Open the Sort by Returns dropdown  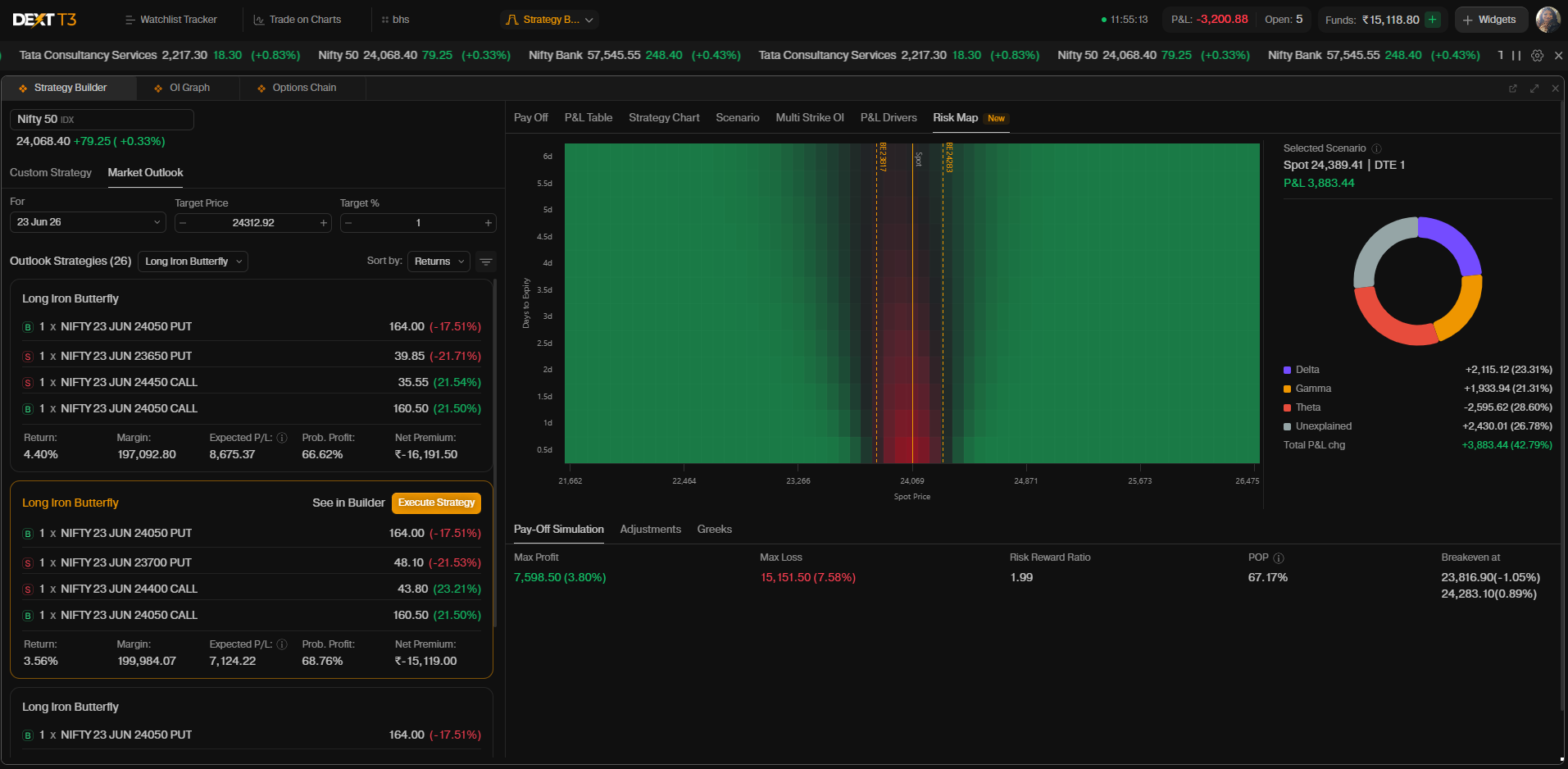439,262
